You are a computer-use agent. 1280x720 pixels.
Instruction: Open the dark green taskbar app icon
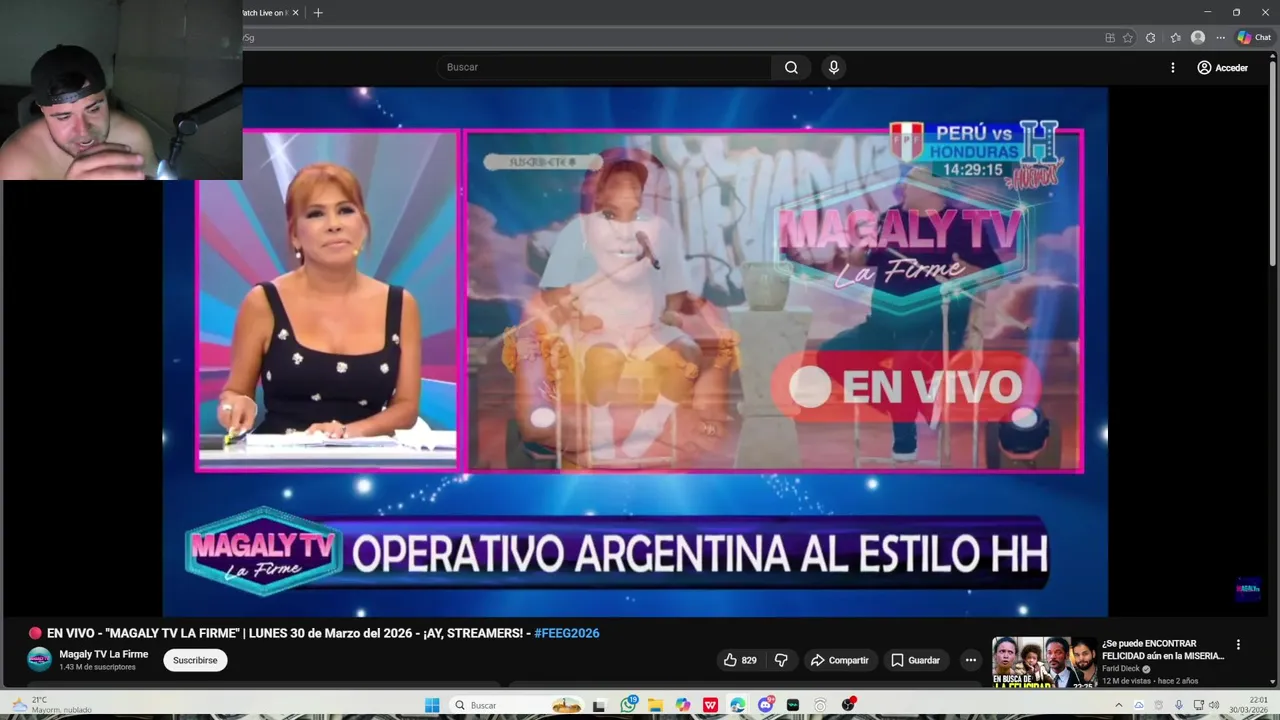pos(793,705)
